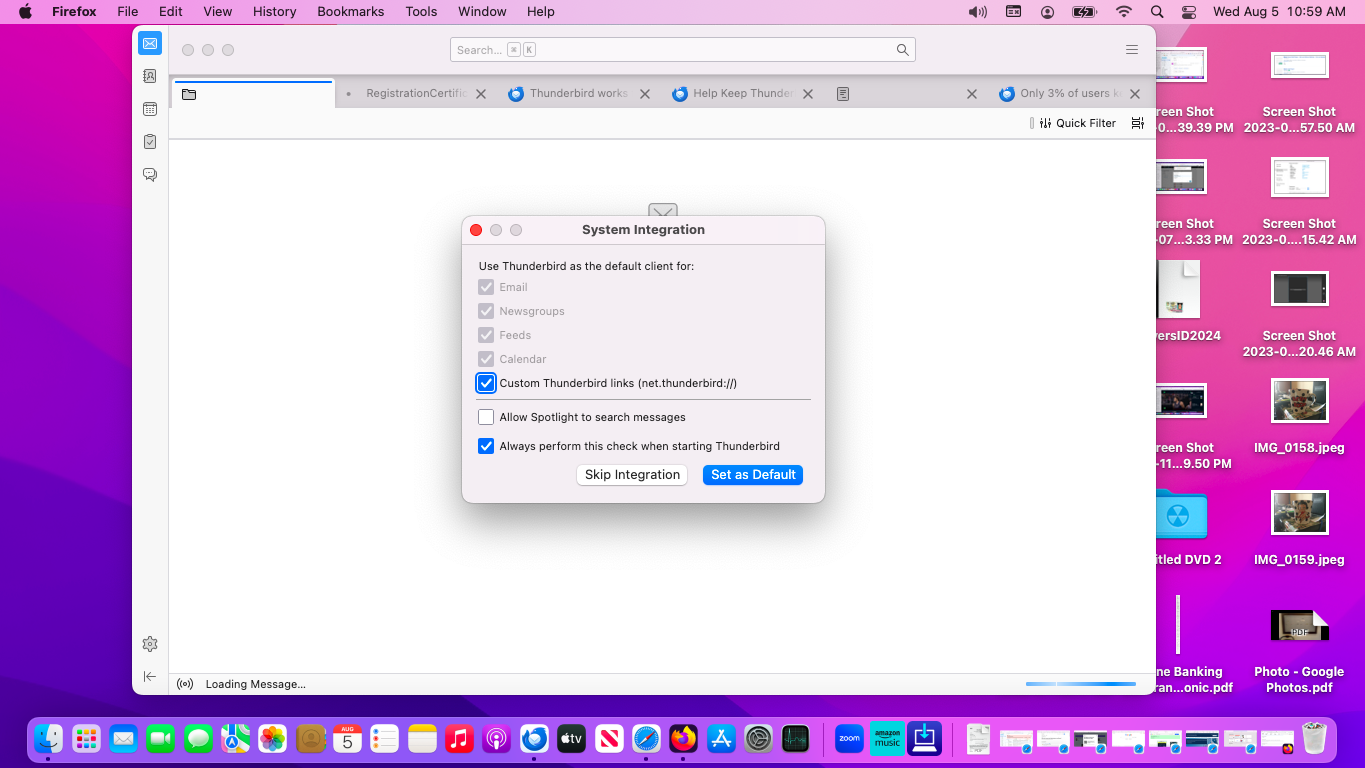
Task: Click the Newsgroups default client checkbox
Action: tap(486, 311)
